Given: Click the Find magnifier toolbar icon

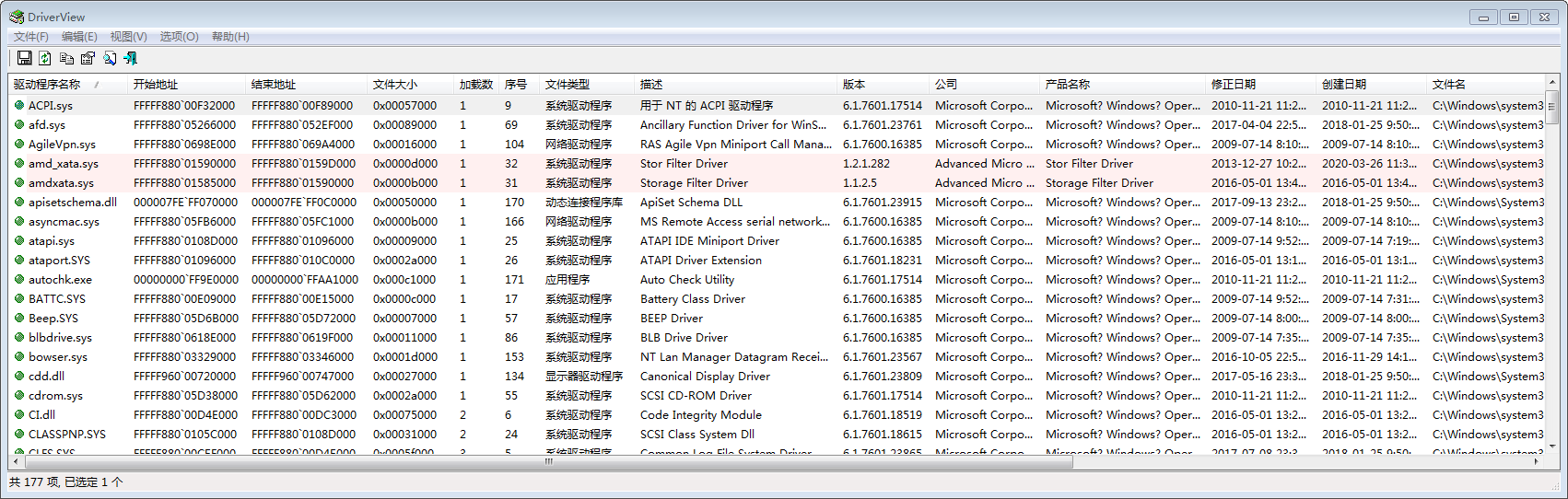Looking at the screenshot, I should click(x=110, y=58).
